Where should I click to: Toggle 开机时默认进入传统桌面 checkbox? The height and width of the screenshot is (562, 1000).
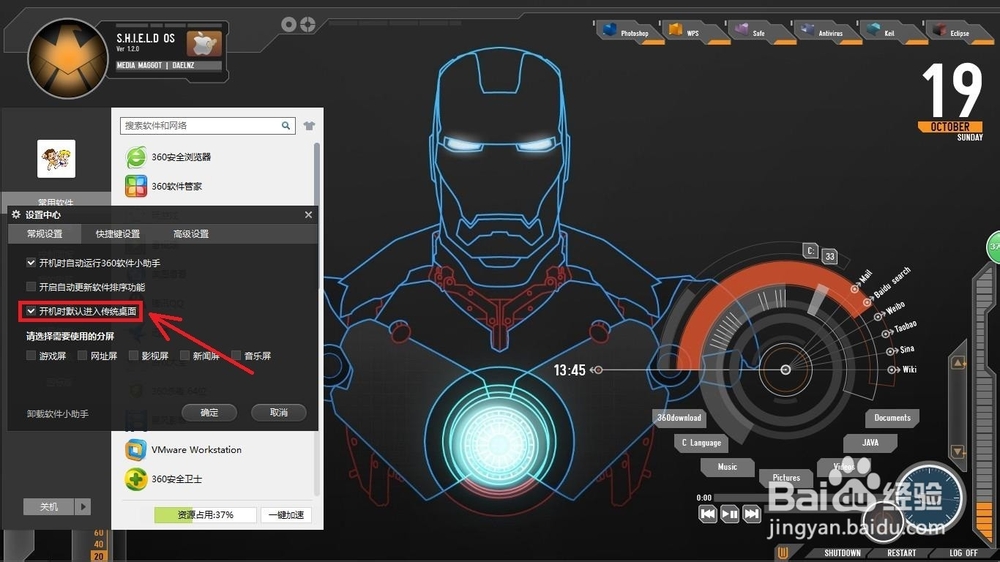click(x=31, y=311)
